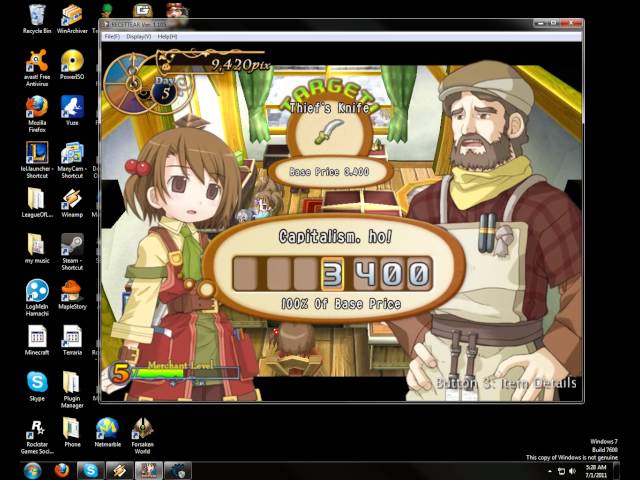Select the LogMeIn Hamachi icon

tap(37, 298)
